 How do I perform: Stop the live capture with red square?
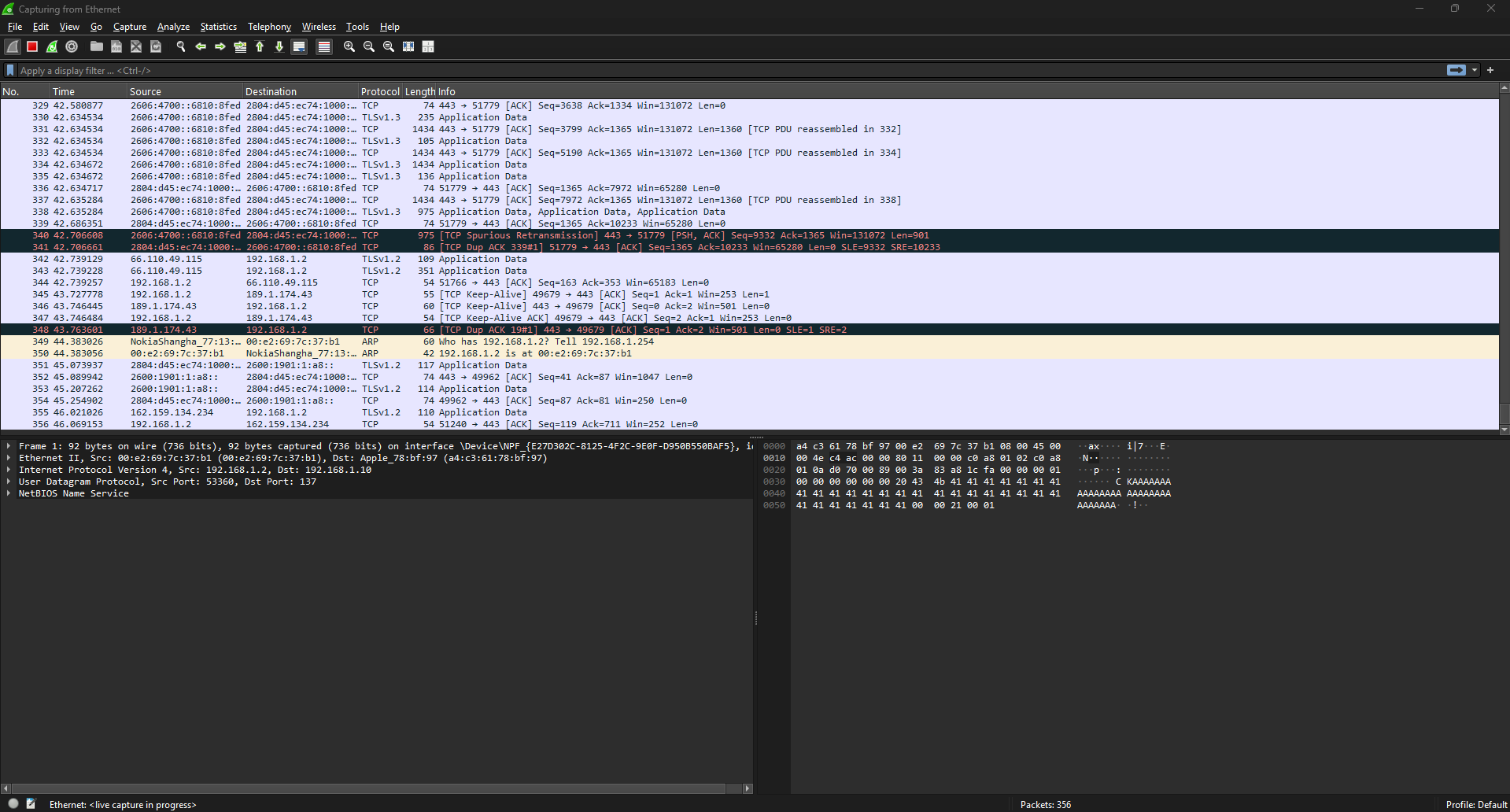coord(32,47)
